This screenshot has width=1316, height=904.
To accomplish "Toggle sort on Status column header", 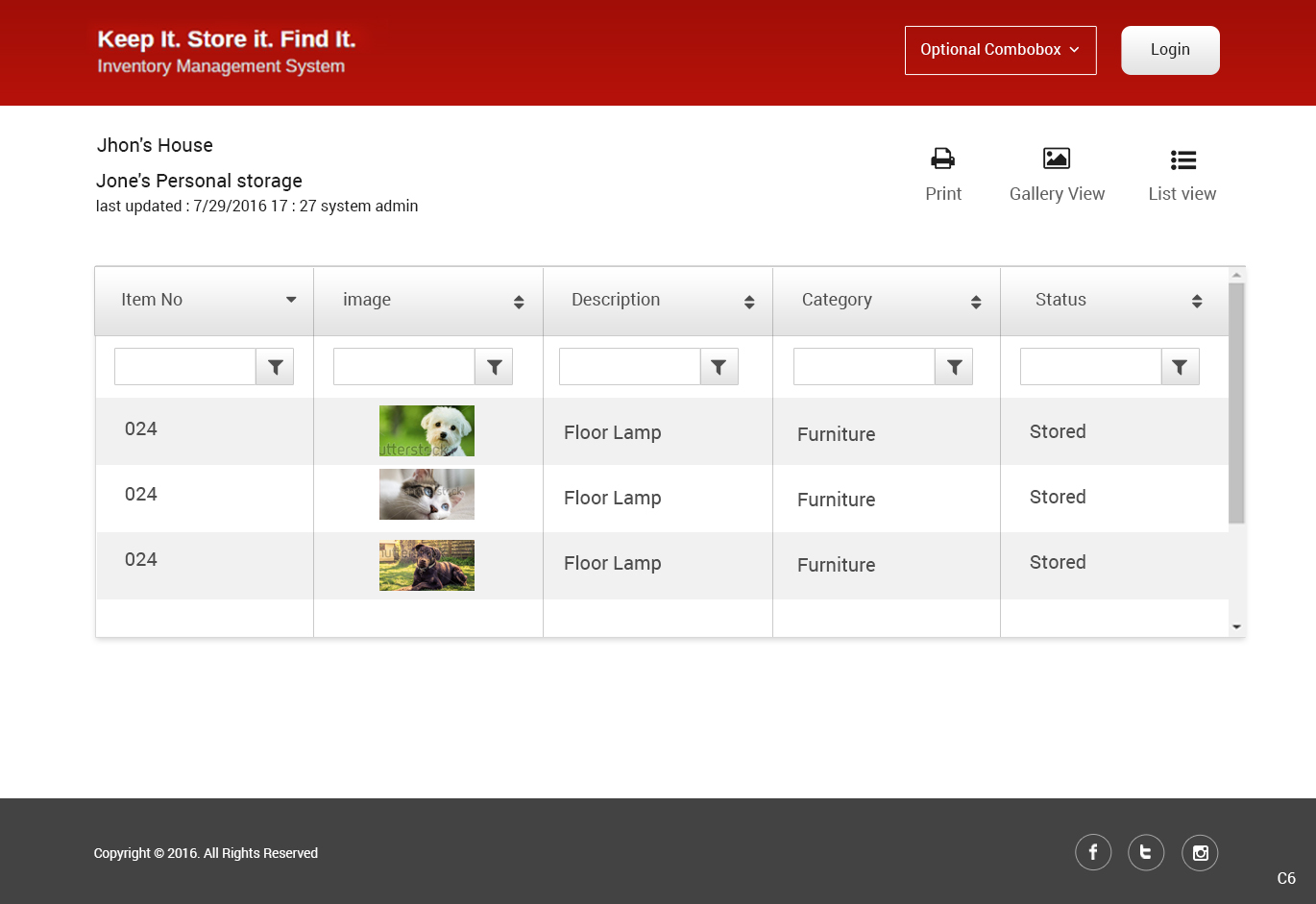I will coord(1197,302).
